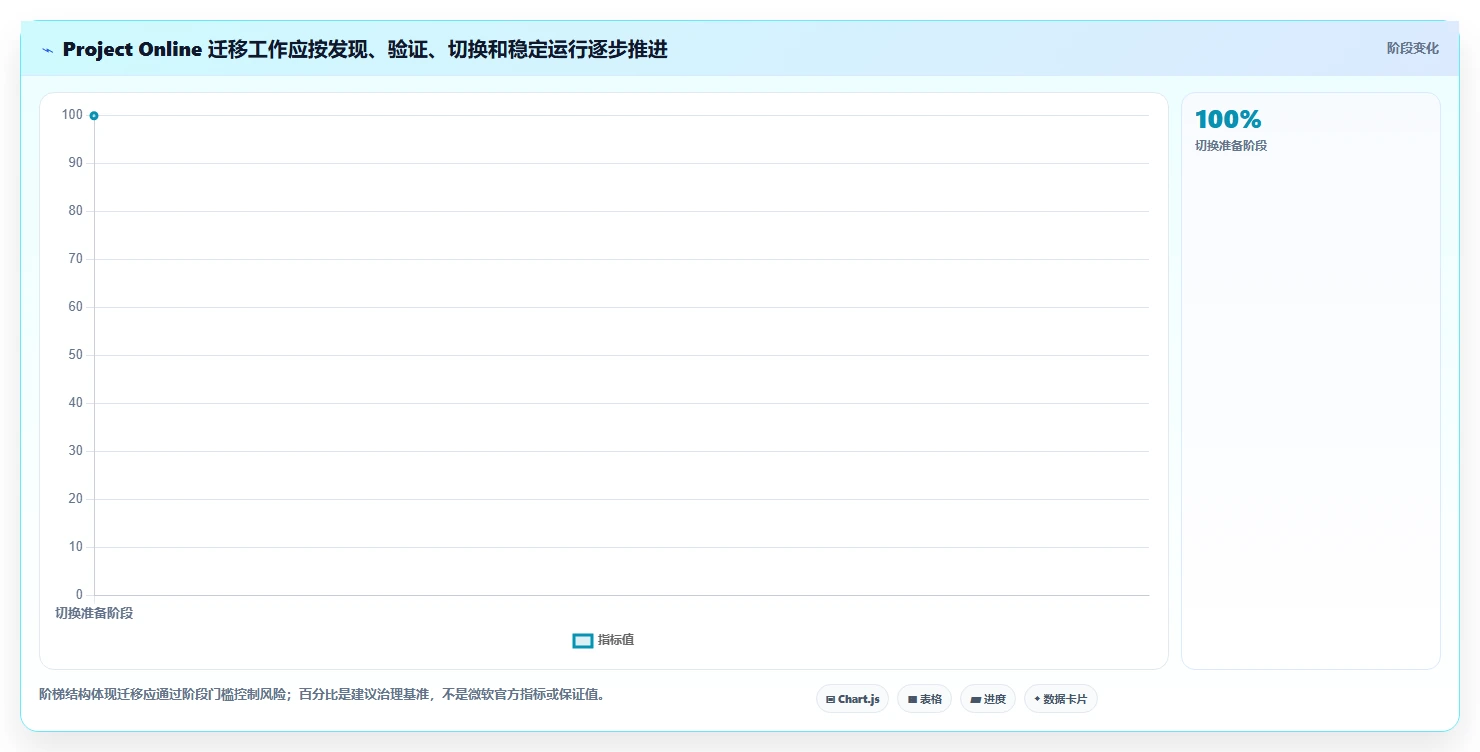Click the 数据卡片 tag pill
This screenshot has width=1480, height=752.
[x=1060, y=699]
